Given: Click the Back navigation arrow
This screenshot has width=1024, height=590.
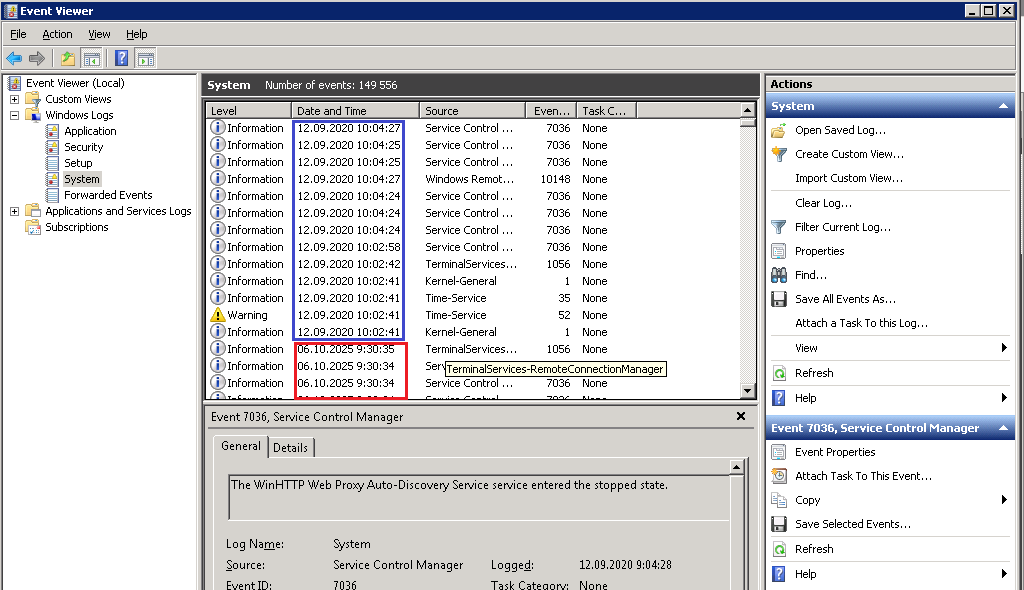Looking at the screenshot, I should coord(14,57).
